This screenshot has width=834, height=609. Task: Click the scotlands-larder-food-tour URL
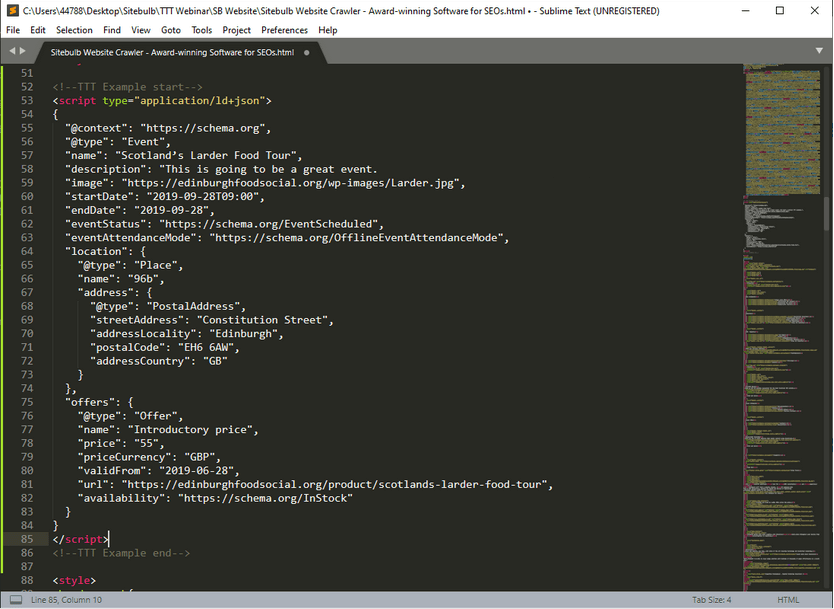click(334, 485)
